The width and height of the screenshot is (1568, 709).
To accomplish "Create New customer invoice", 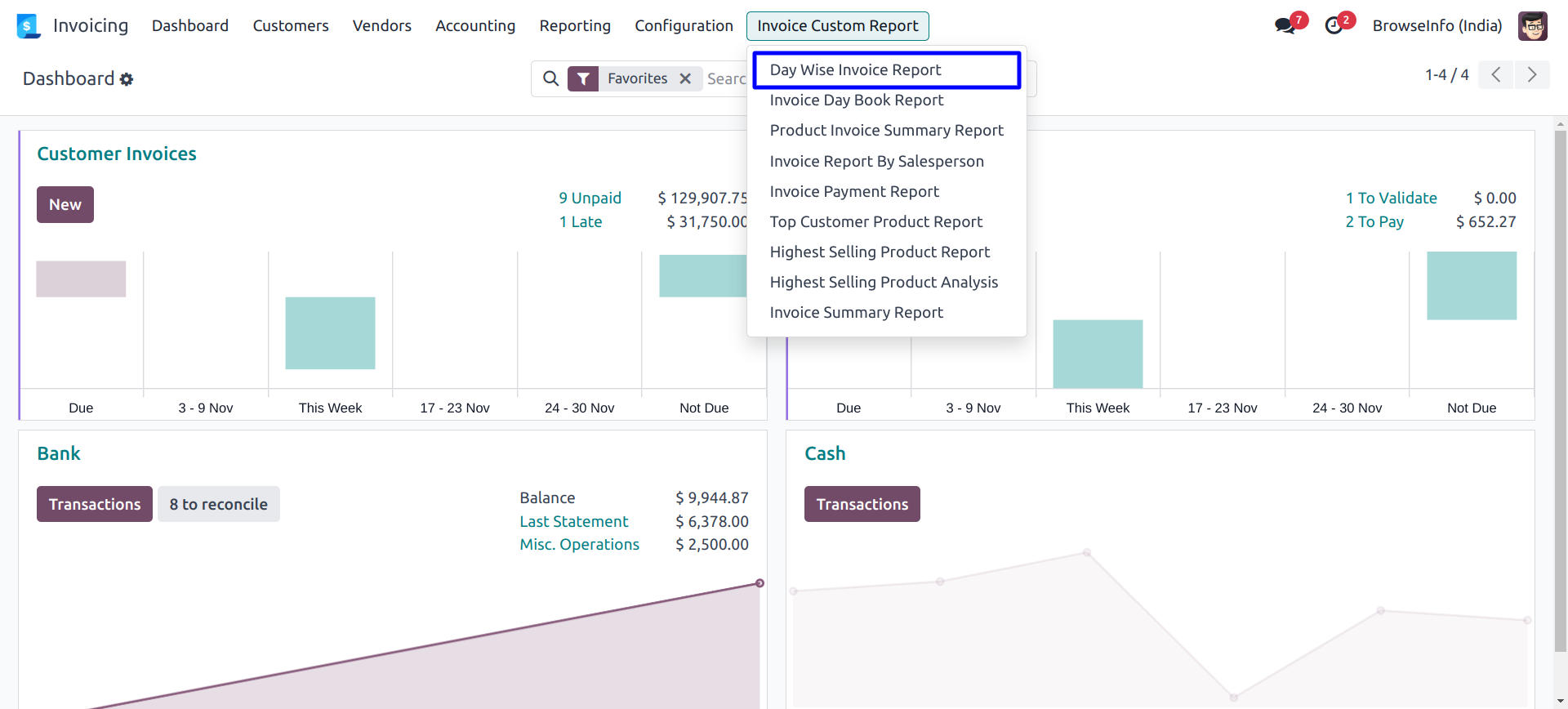I will pyautogui.click(x=65, y=205).
